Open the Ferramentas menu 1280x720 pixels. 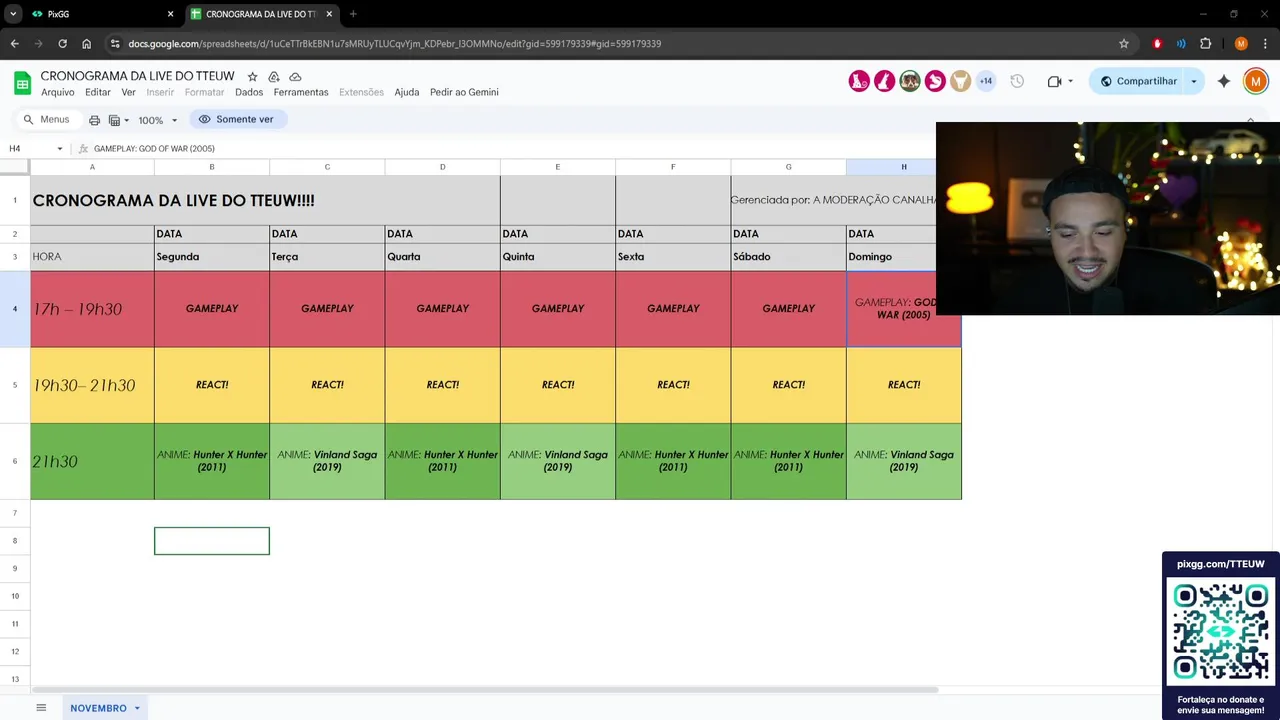point(301,92)
